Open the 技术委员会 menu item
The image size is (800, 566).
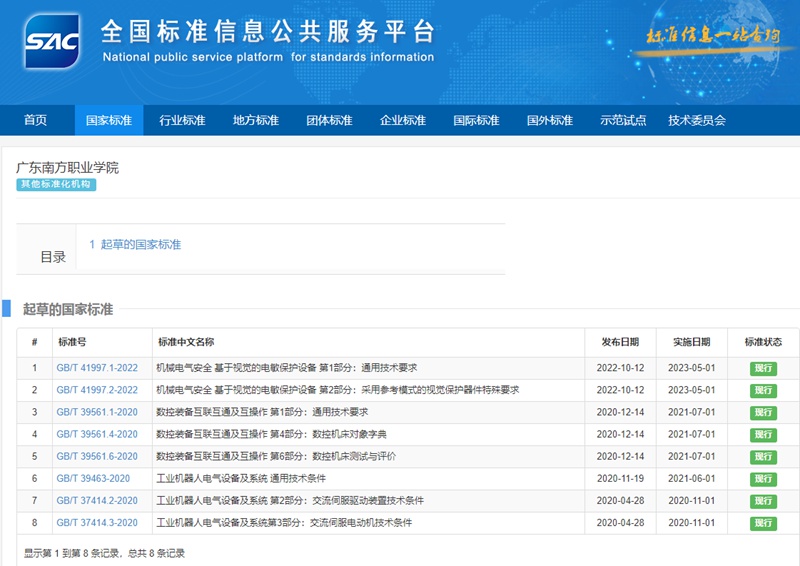click(697, 120)
